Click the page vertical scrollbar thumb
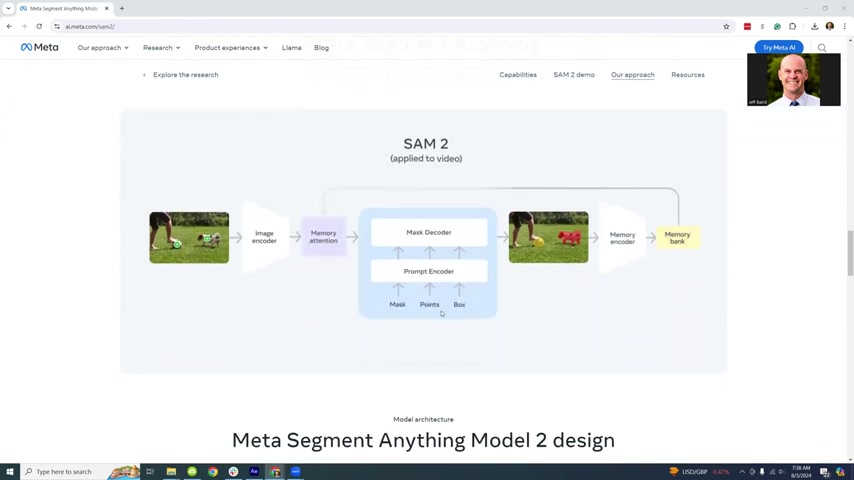Viewport: 854px width, 480px height. pyautogui.click(x=850, y=253)
